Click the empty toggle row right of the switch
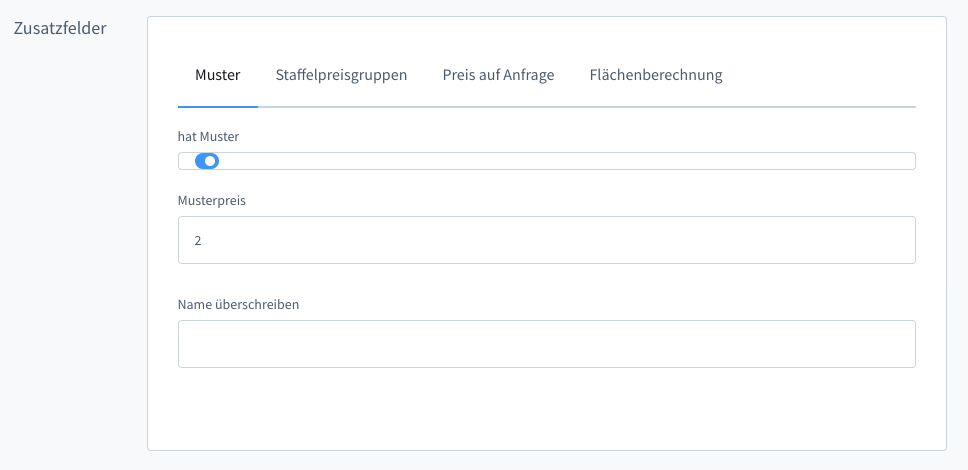The image size is (968, 470). pyautogui.click(x=560, y=161)
